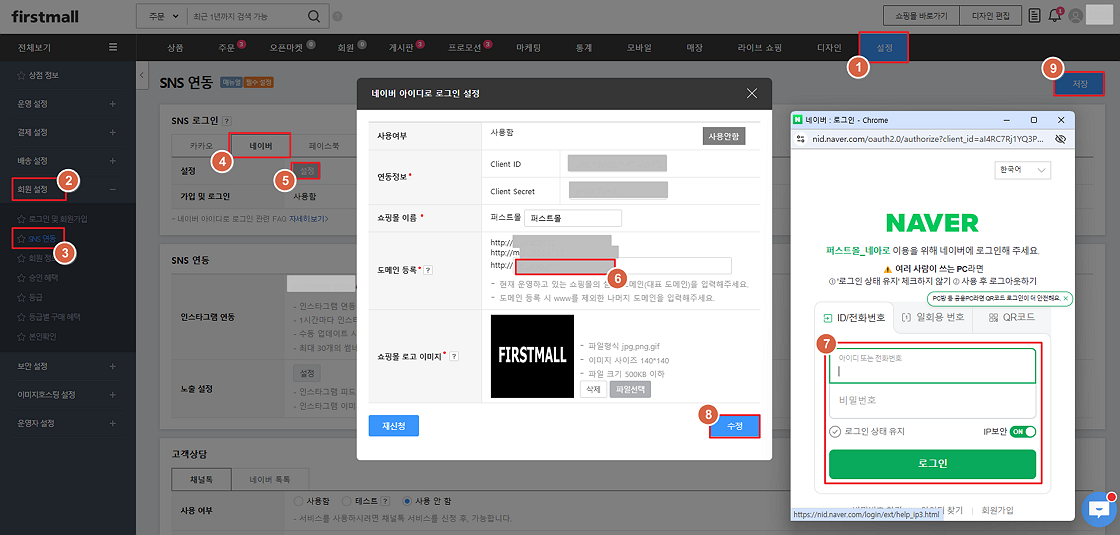Viewport: 1120px width, 535px height.
Task: Open the help icon beside the 테스트 radio option
Action: point(386,501)
